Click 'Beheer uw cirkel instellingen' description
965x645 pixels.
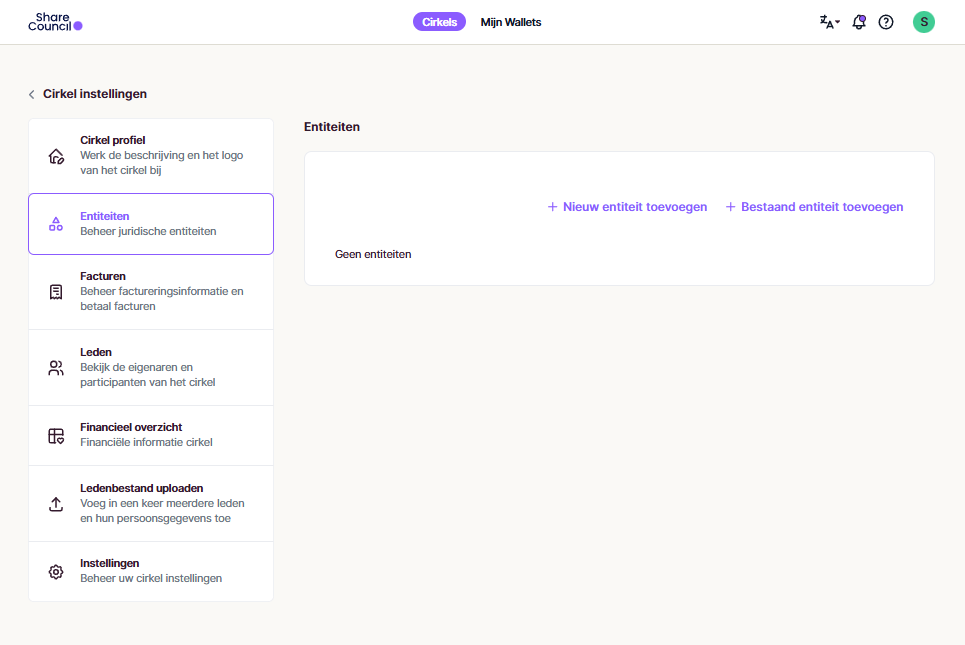tap(151, 579)
